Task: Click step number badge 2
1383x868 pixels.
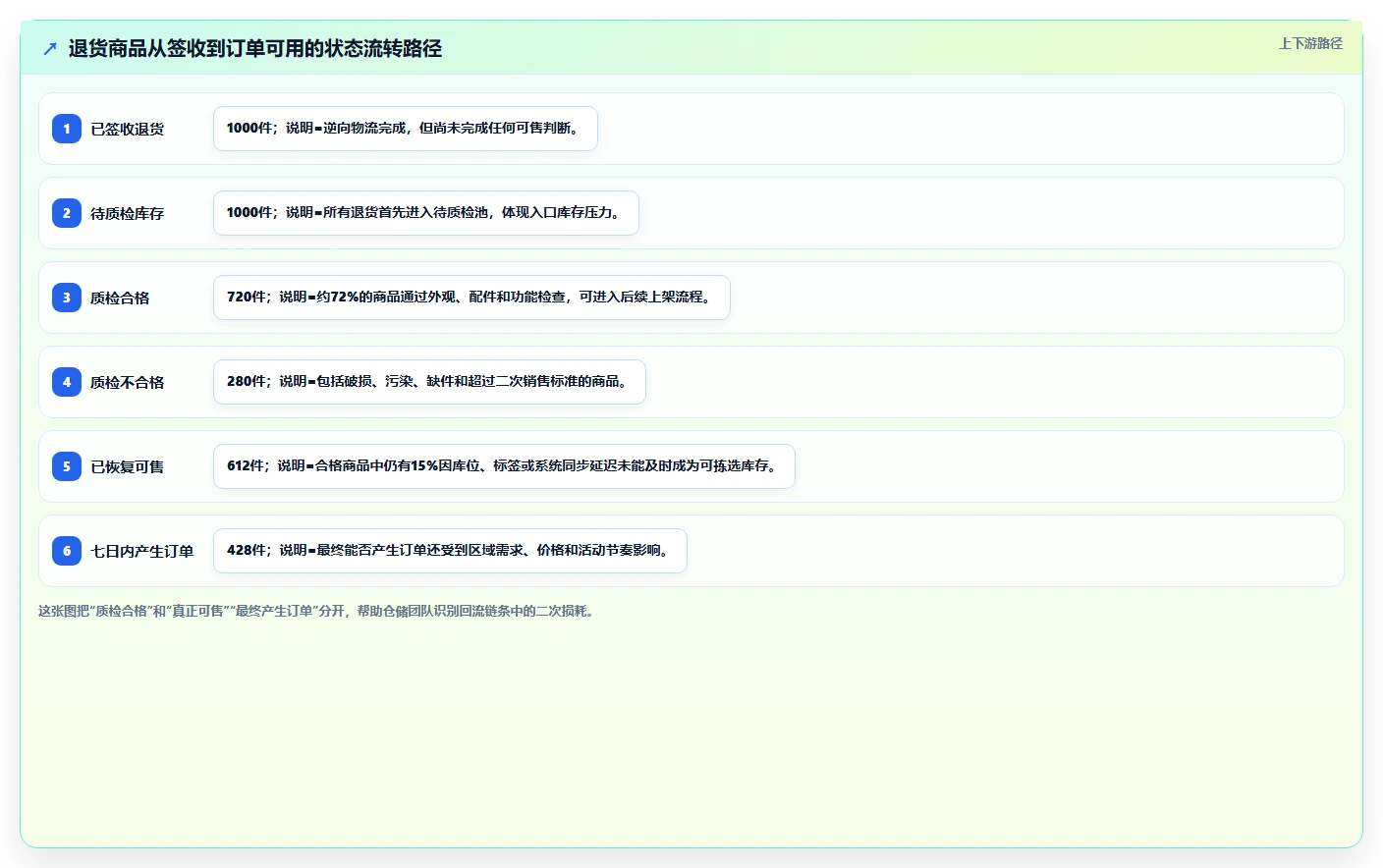Action: click(67, 213)
